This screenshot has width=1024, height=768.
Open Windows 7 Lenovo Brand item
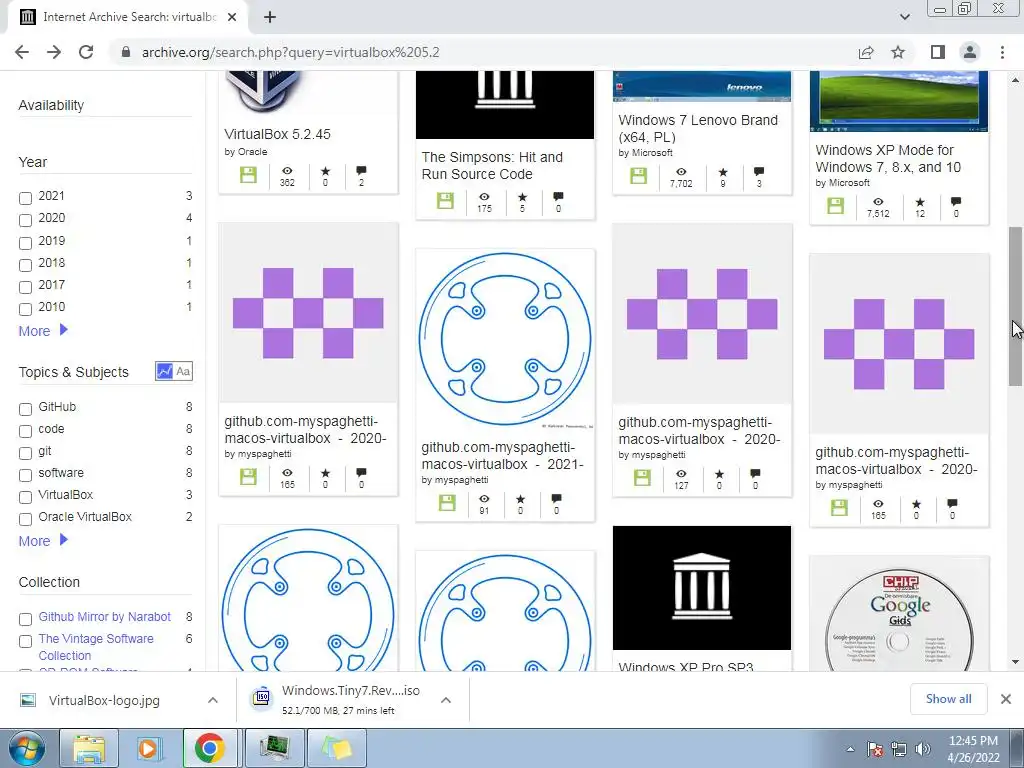[x=698, y=128]
